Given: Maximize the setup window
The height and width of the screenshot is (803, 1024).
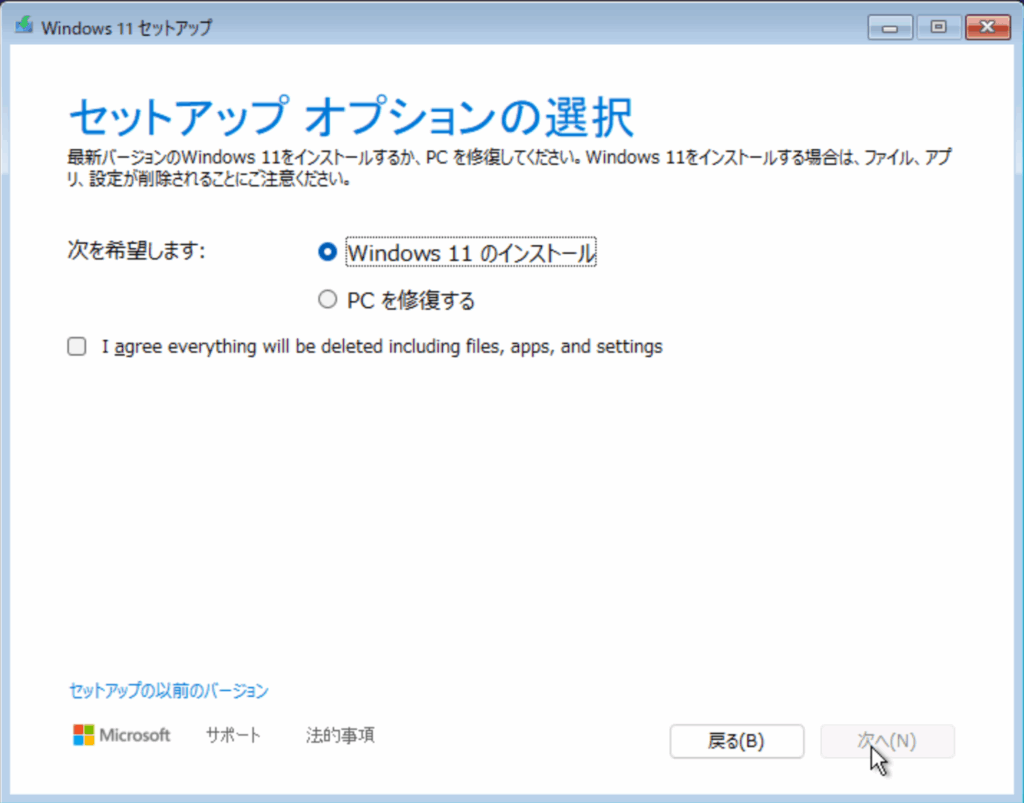Looking at the screenshot, I should [x=938, y=27].
